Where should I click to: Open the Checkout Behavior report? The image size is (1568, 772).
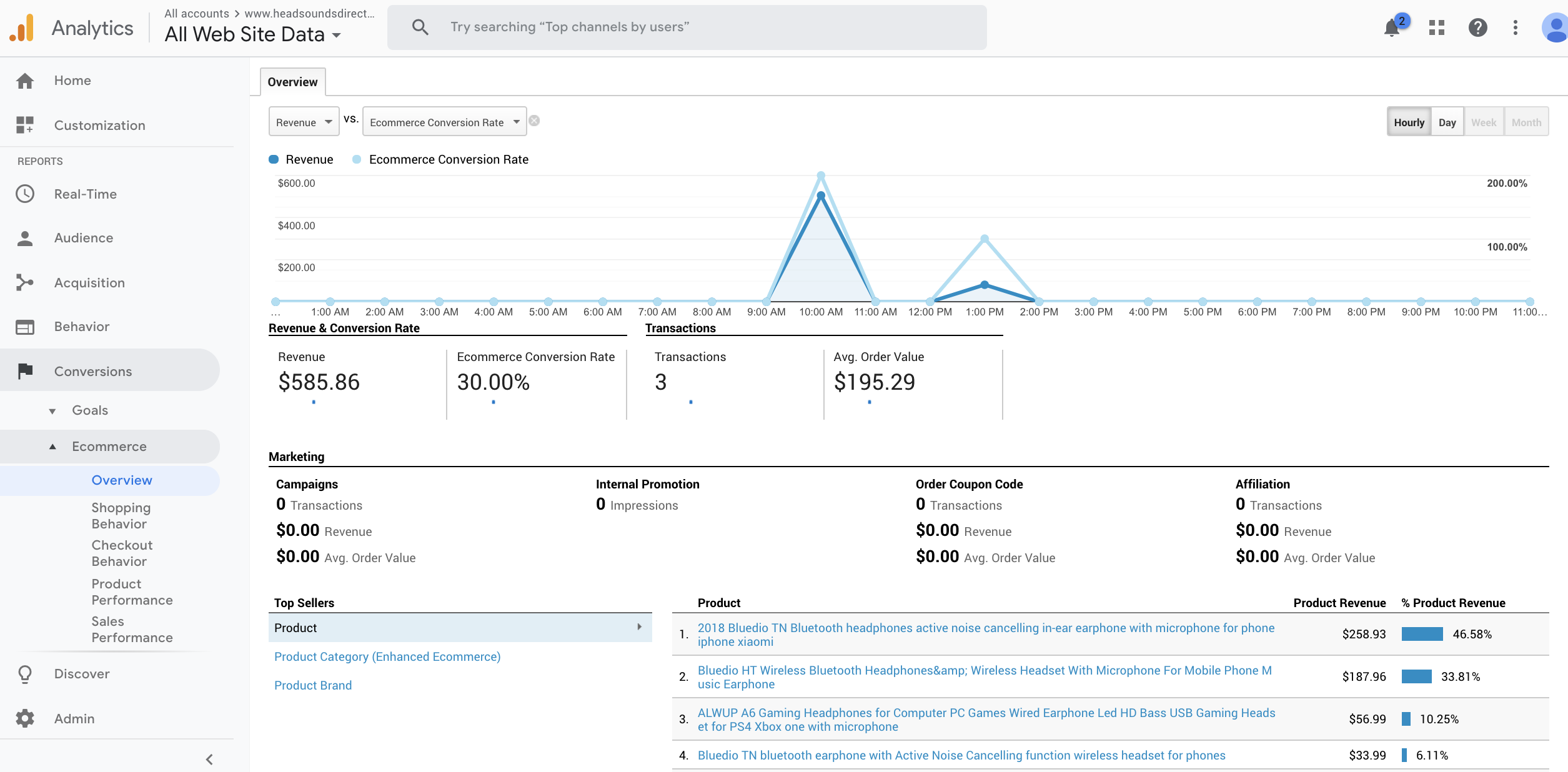tap(122, 553)
